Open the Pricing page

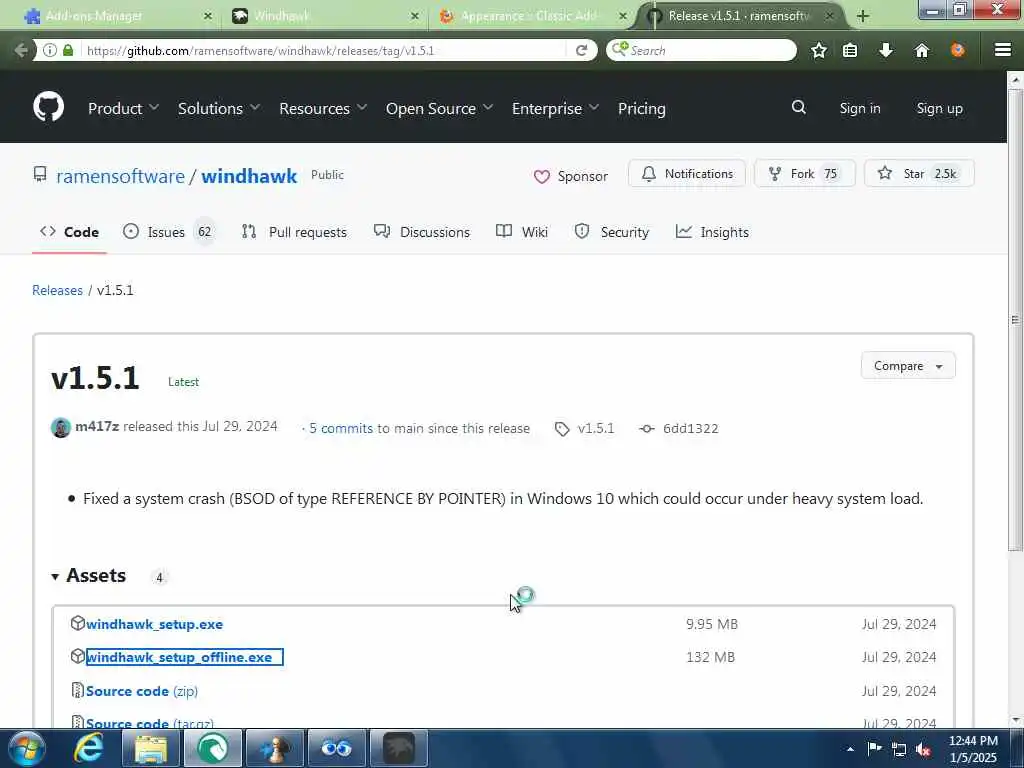pos(641,108)
